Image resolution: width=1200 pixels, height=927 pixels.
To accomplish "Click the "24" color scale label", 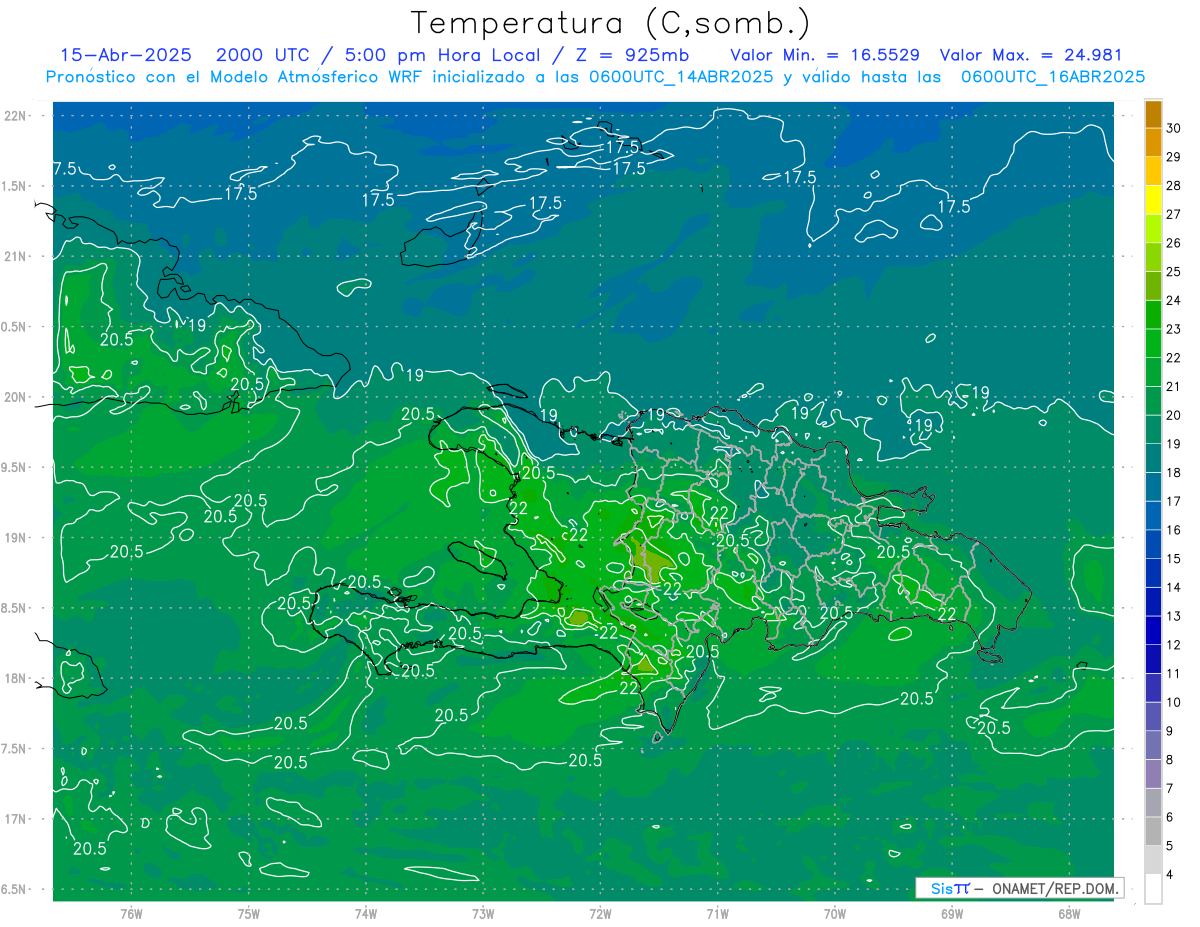I will coord(1173,300).
